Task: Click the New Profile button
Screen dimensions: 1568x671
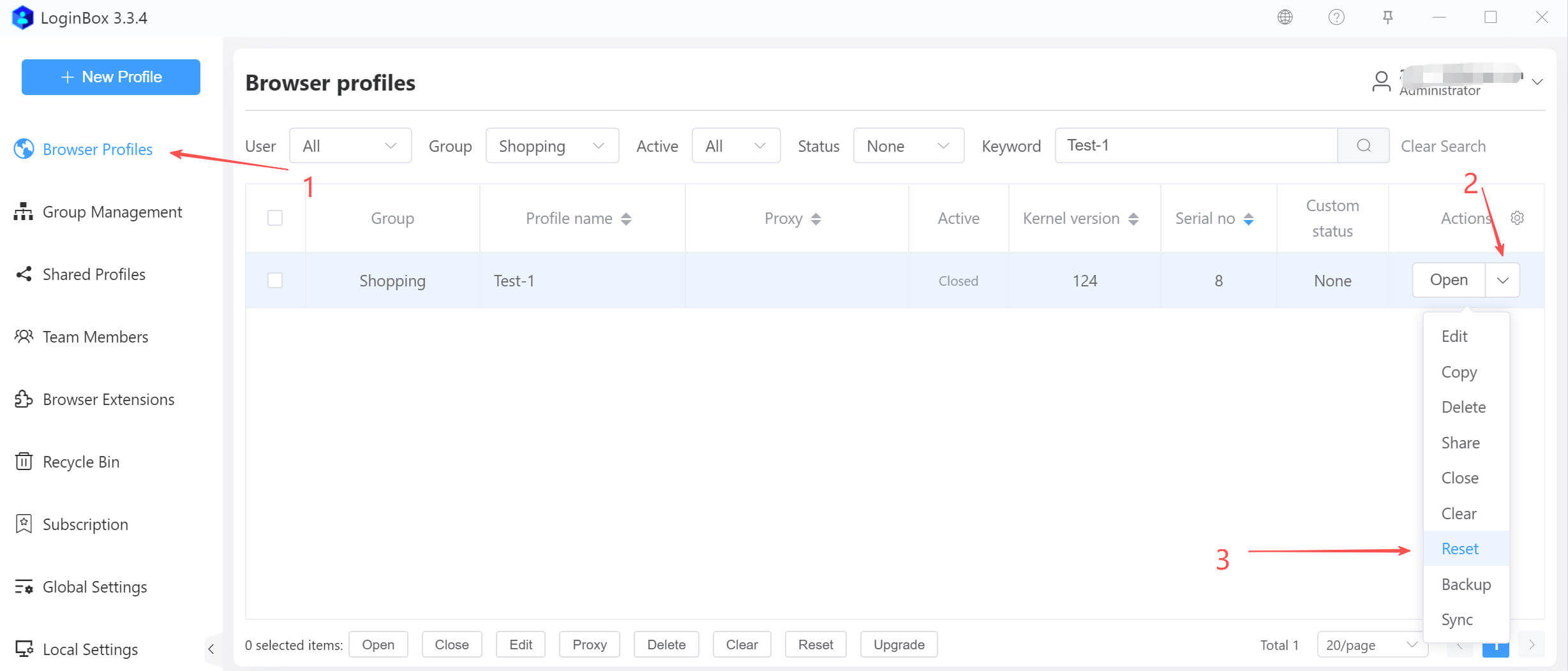Action: [x=111, y=77]
